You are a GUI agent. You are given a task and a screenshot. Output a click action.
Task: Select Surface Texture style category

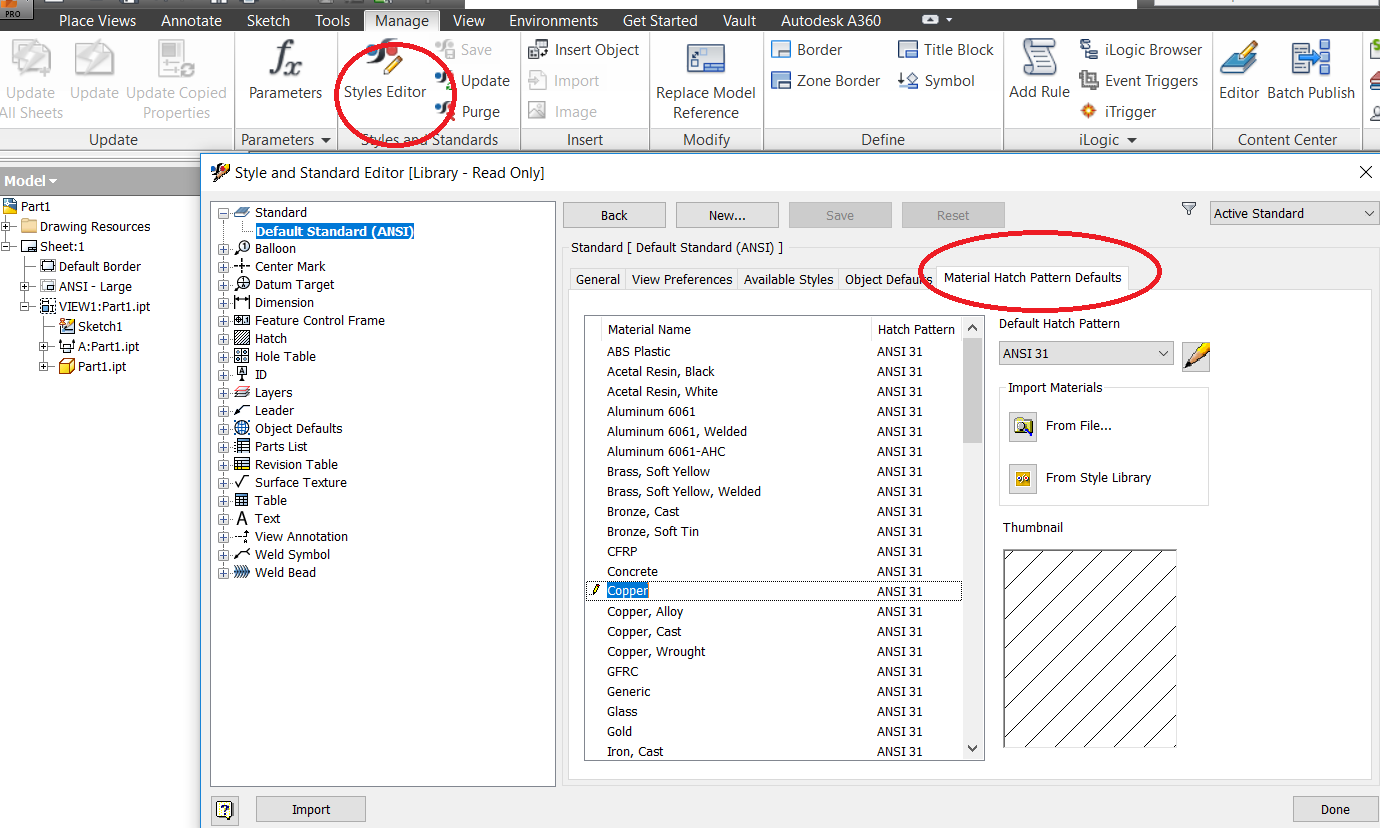[301, 483]
